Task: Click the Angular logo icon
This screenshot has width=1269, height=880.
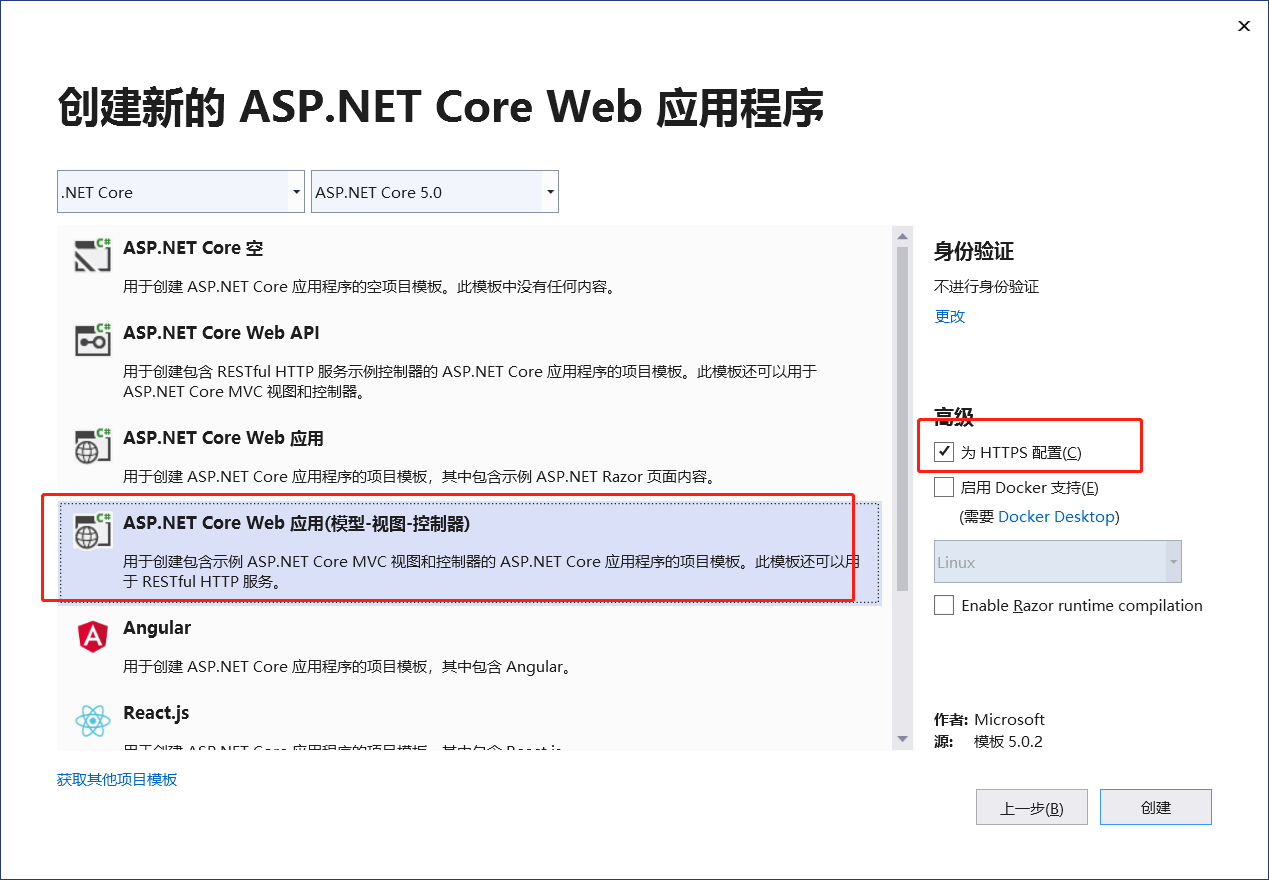Action: (93, 636)
